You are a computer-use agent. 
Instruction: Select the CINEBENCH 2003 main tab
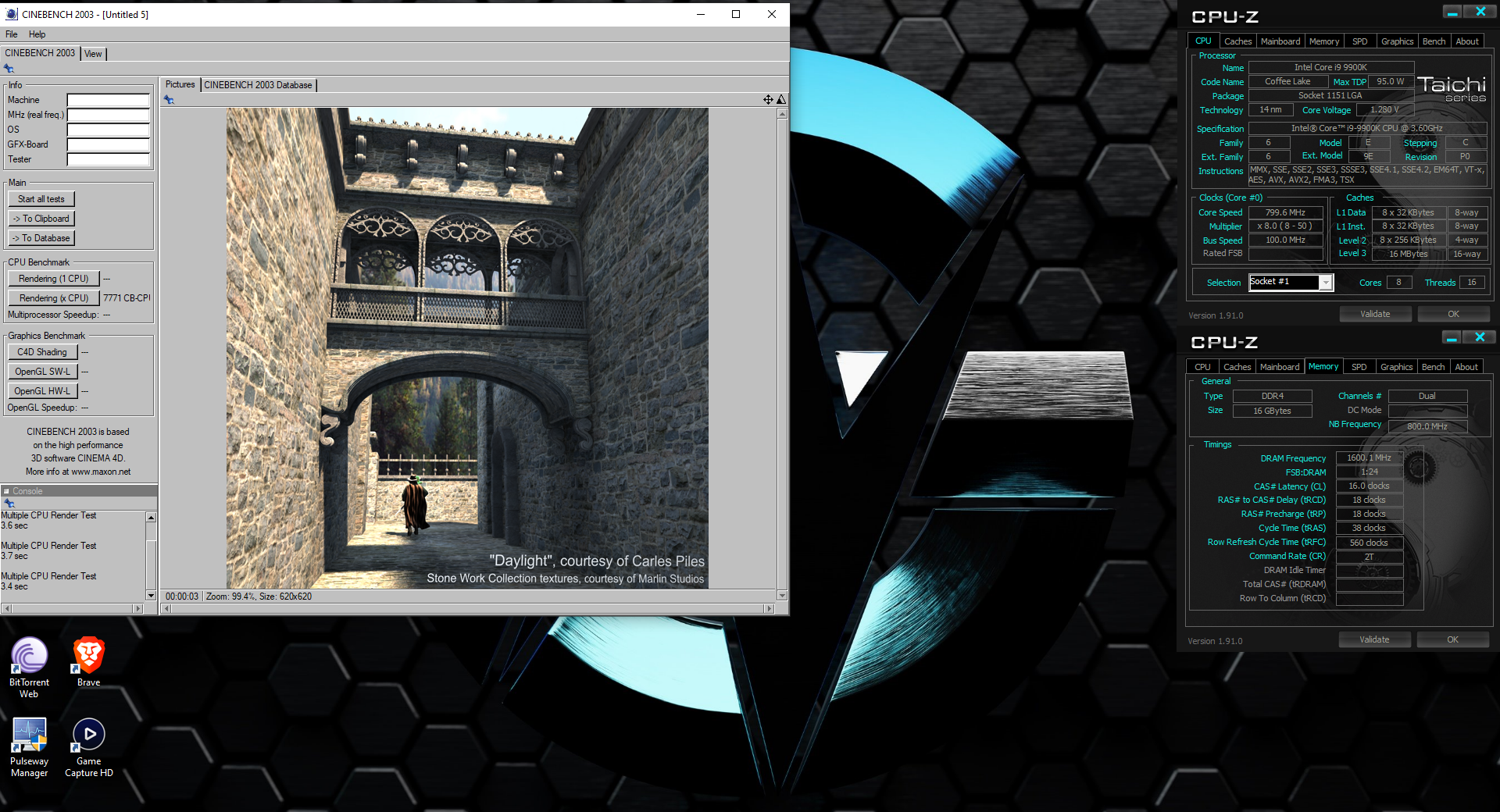[40, 53]
